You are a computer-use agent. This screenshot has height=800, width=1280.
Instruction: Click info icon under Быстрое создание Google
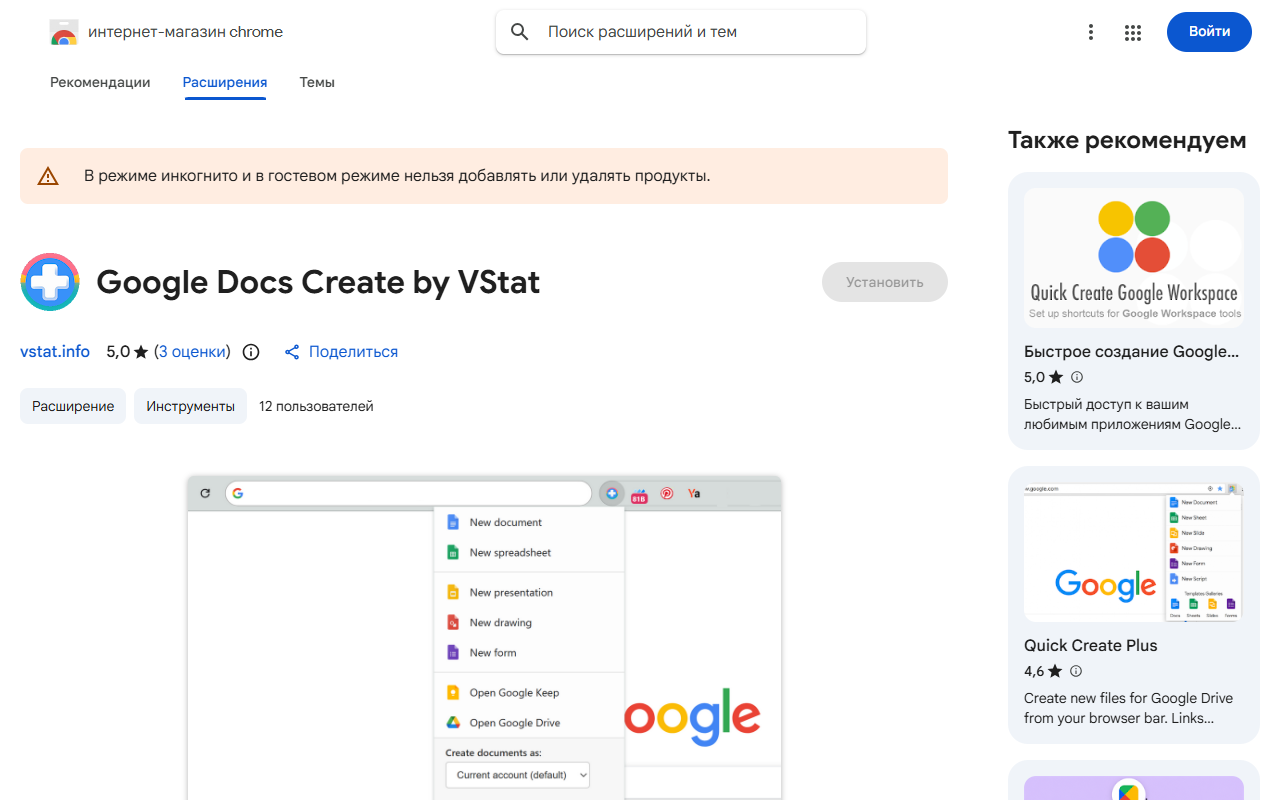tap(1077, 377)
